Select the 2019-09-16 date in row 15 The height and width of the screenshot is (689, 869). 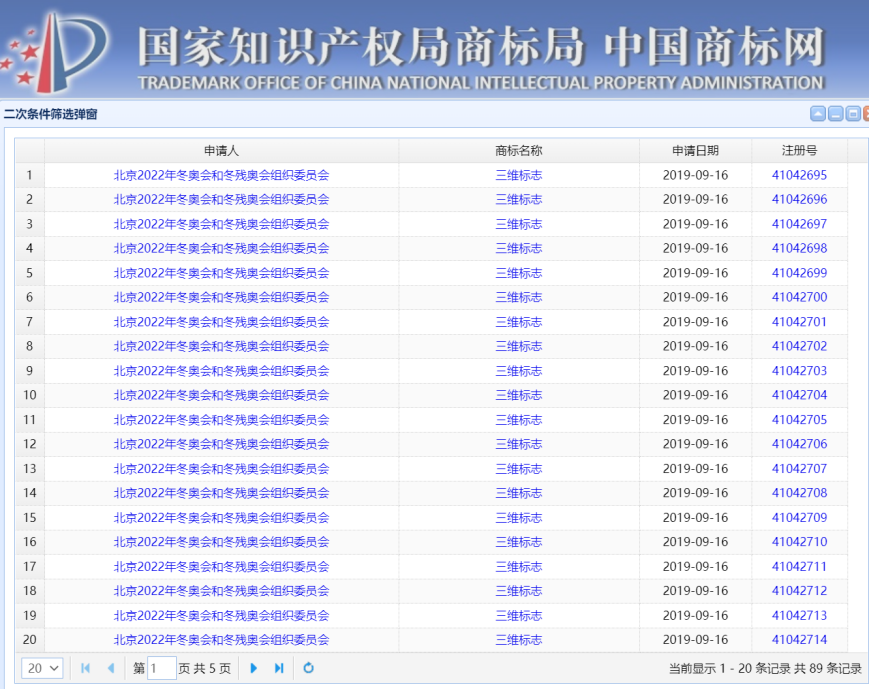pos(695,517)
